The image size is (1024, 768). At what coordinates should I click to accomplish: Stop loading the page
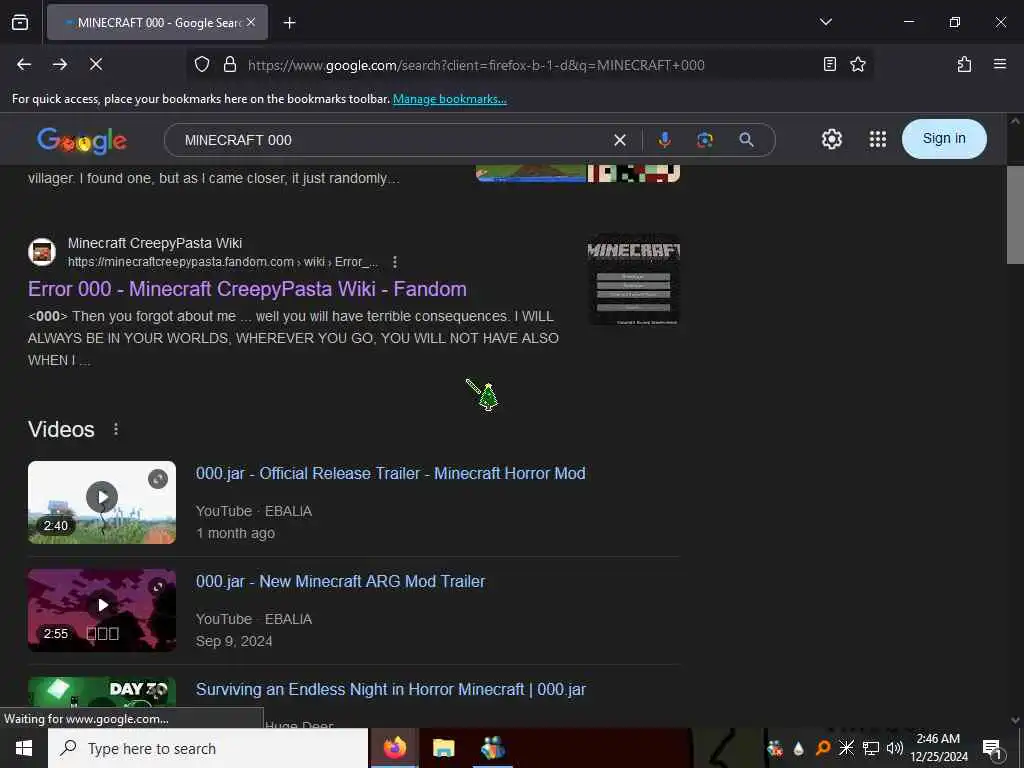[96, 64]
